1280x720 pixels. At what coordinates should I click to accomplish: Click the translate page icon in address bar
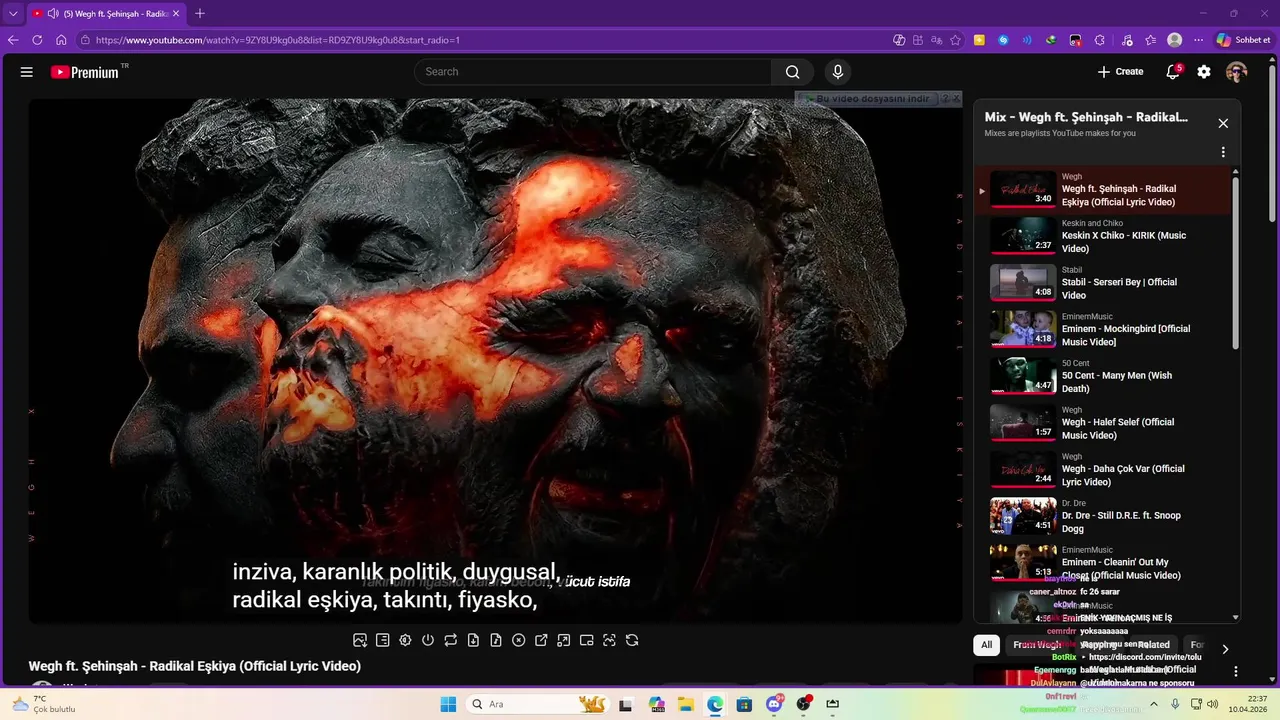pyautogui.click(x=937, y=40)
